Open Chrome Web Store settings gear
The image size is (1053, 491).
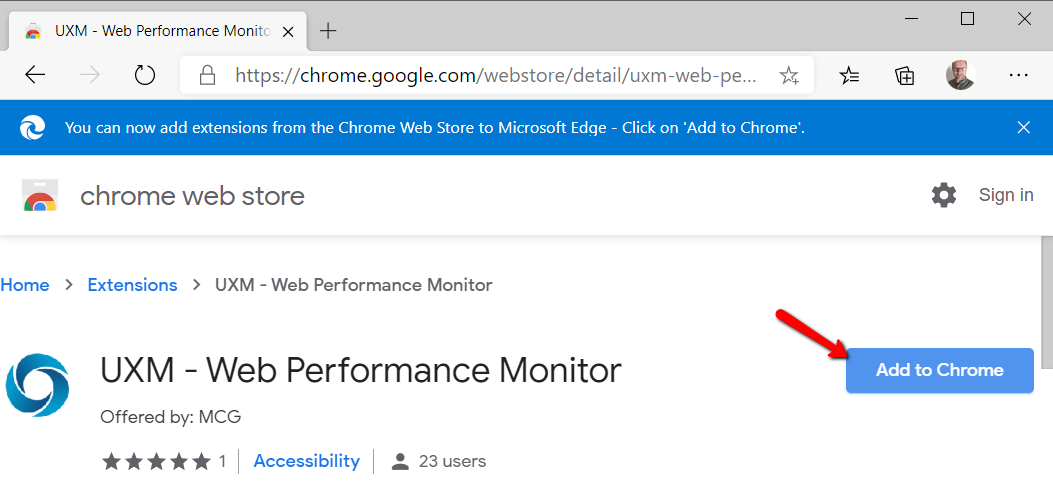click(x=944, y=195)
